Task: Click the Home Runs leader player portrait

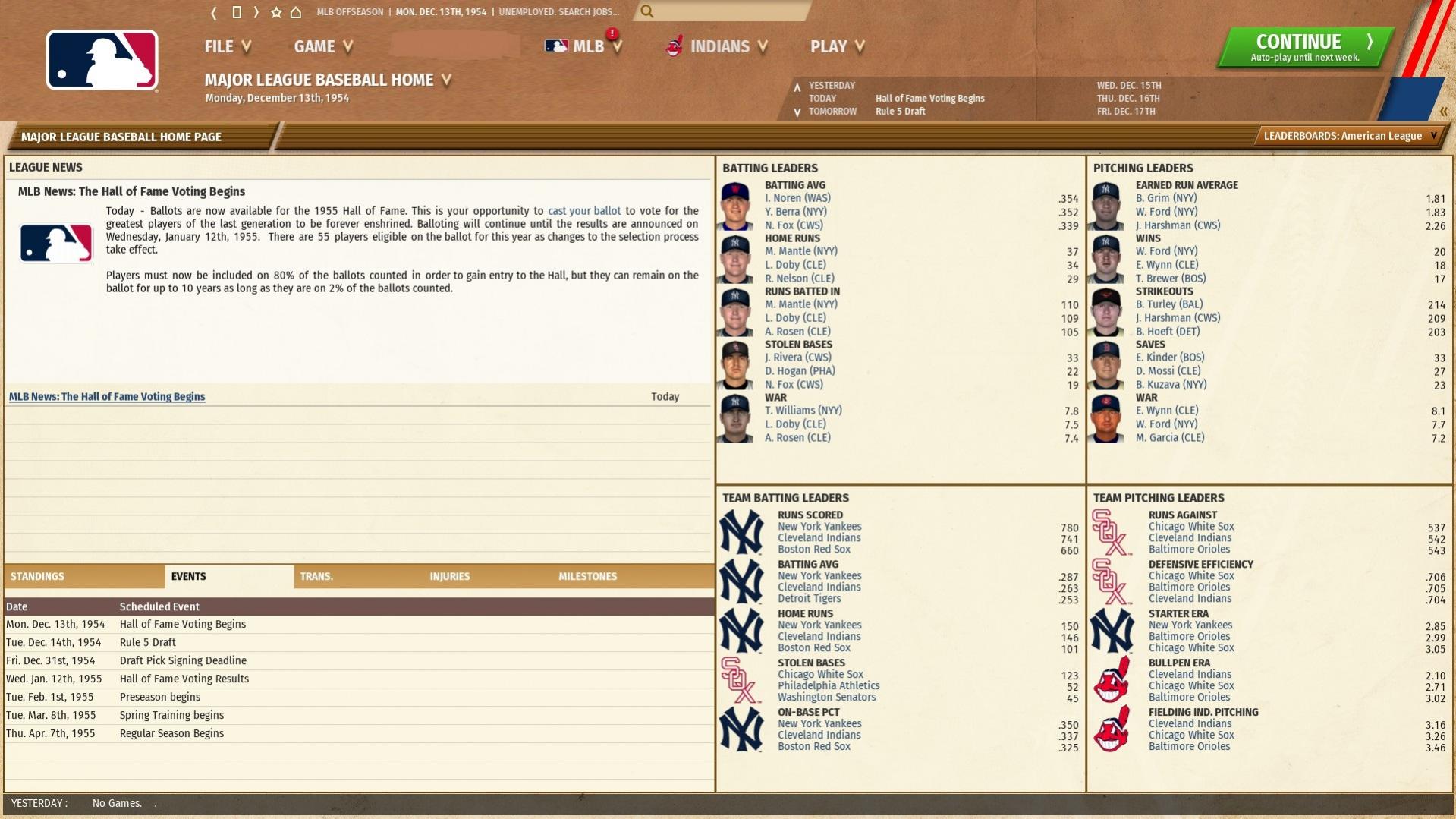Action: [735, 259]
